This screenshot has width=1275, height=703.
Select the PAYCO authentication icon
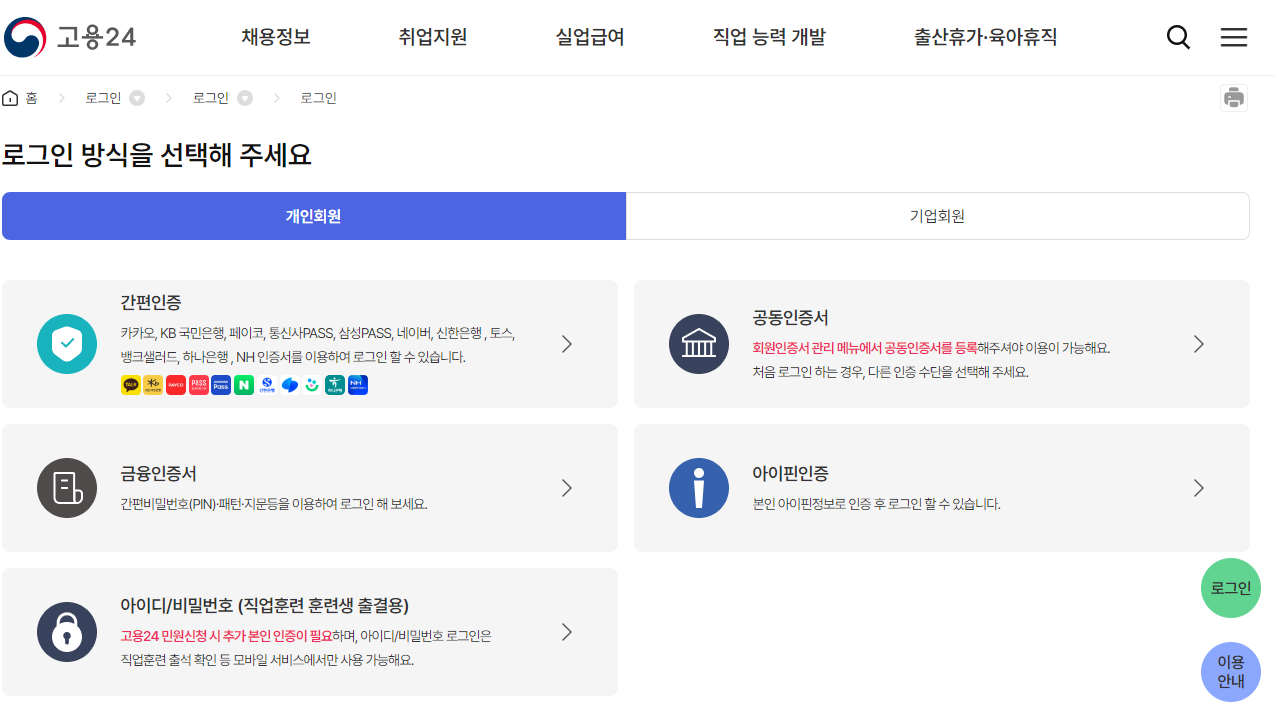pyautogui.click(x=176, y=384)
